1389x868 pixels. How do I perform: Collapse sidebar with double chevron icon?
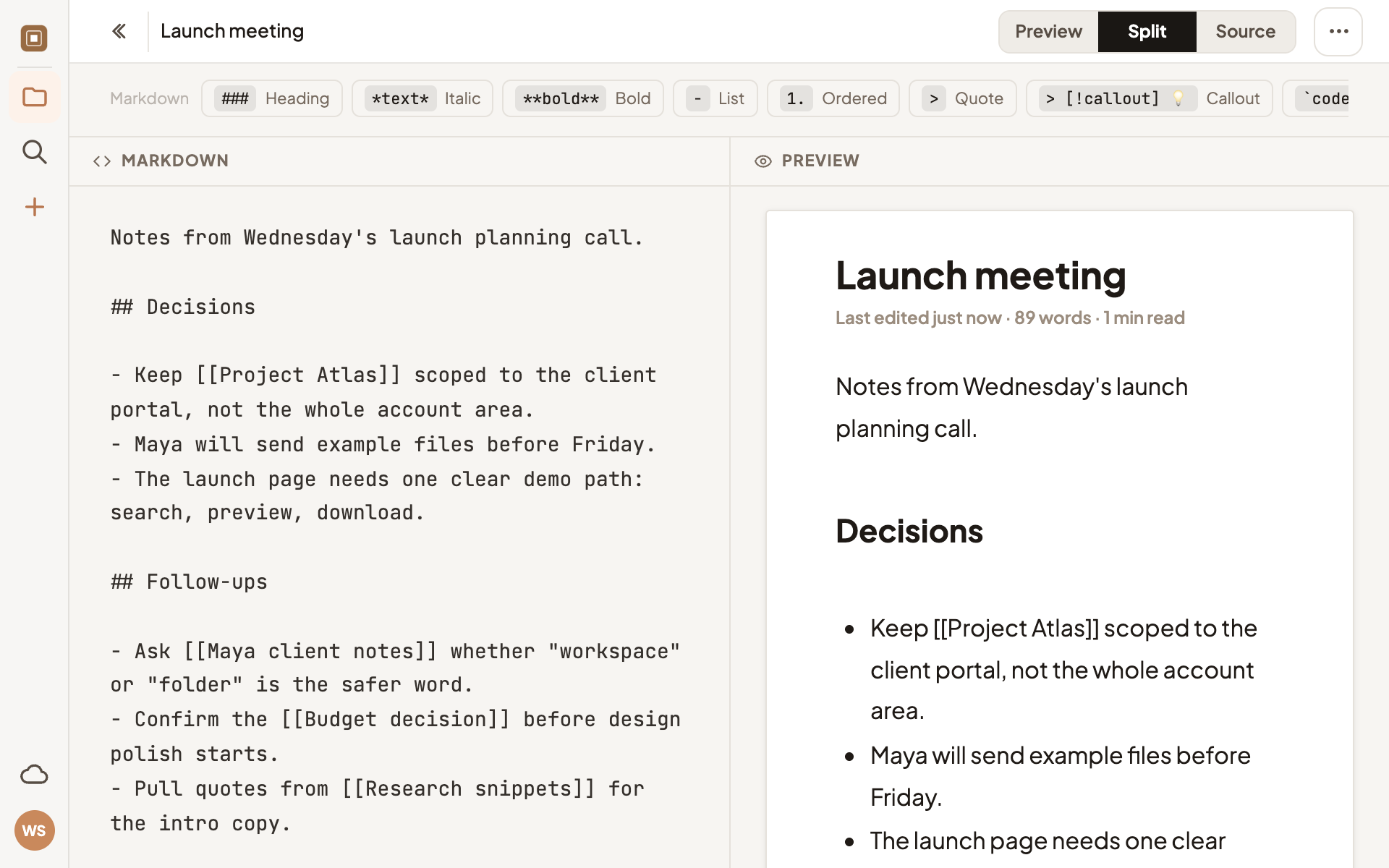tap(119, 31)
